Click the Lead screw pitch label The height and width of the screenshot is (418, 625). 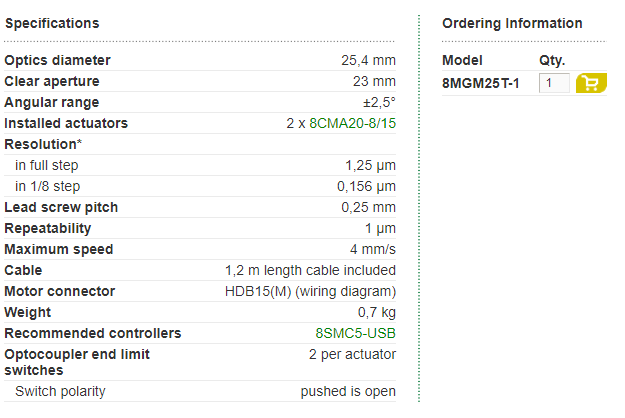point(61,207)
